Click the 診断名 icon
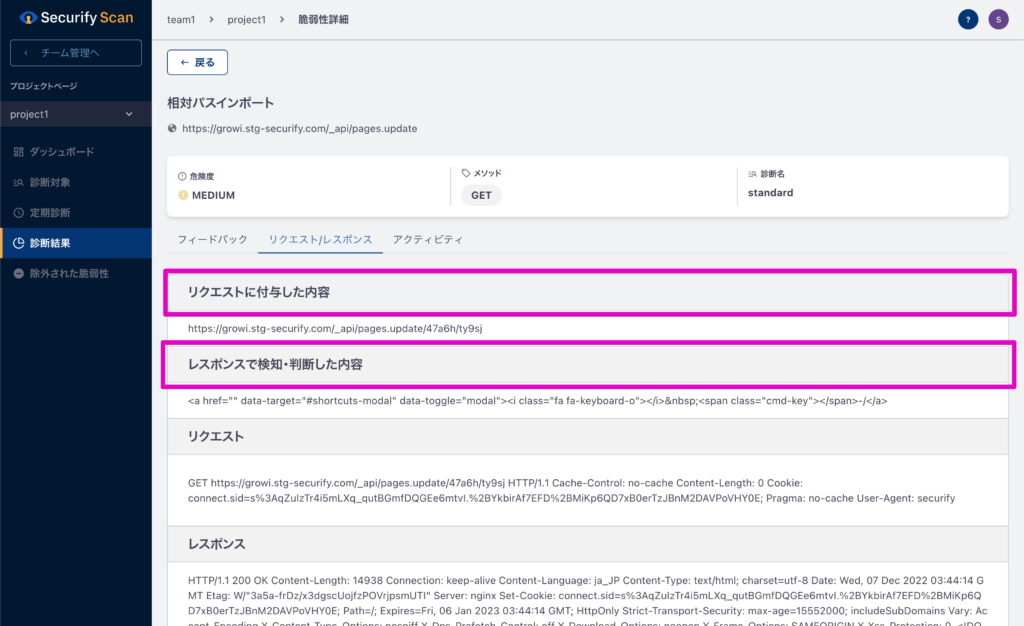The height and width of the screenshot is (626, 1024). pos(752,174)
